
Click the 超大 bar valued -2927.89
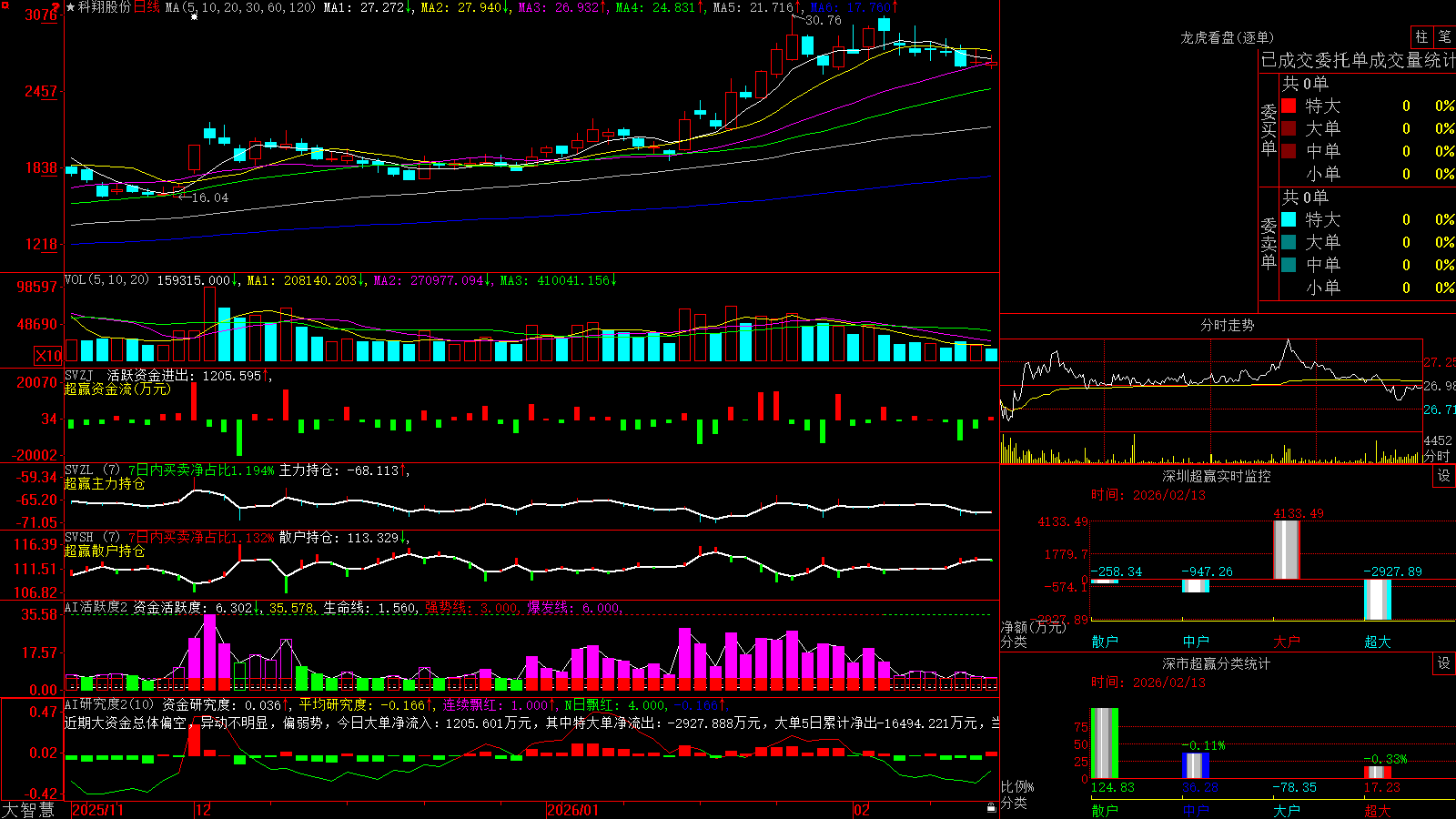click(1378, 600)
